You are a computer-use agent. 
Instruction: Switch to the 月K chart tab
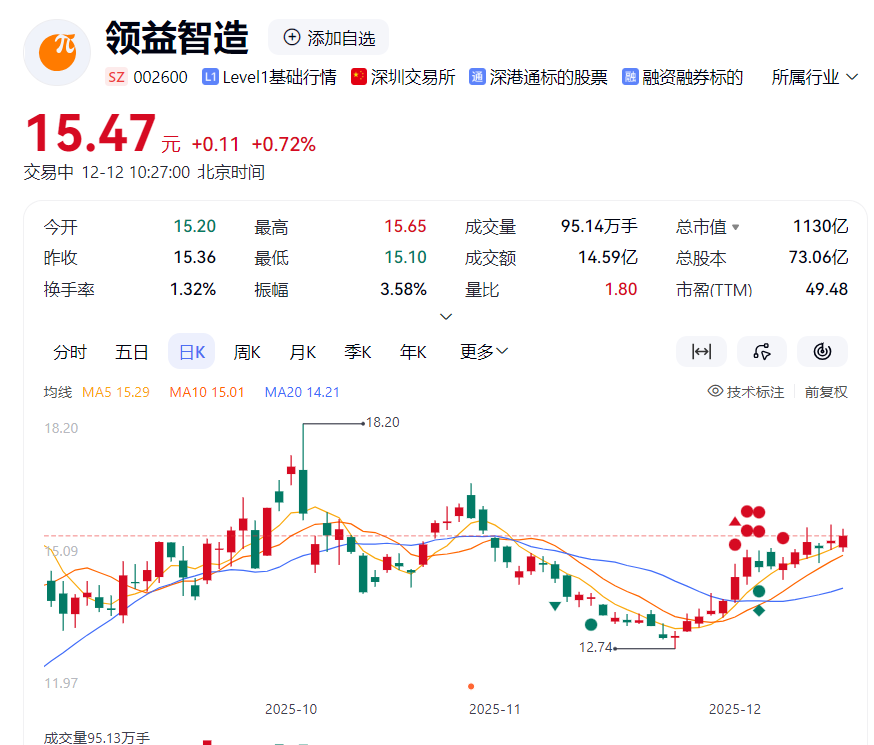click(x=303, y=352)
